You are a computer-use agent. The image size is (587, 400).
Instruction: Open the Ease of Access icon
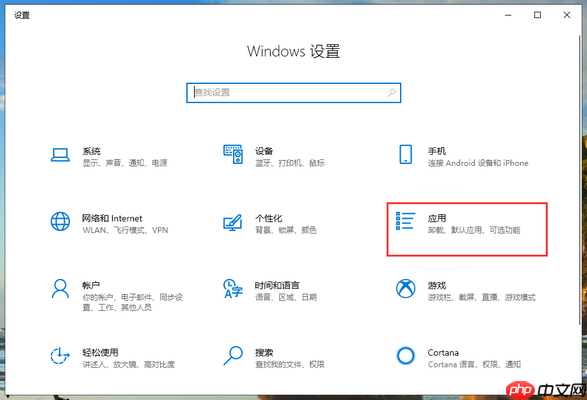point(60,355)
